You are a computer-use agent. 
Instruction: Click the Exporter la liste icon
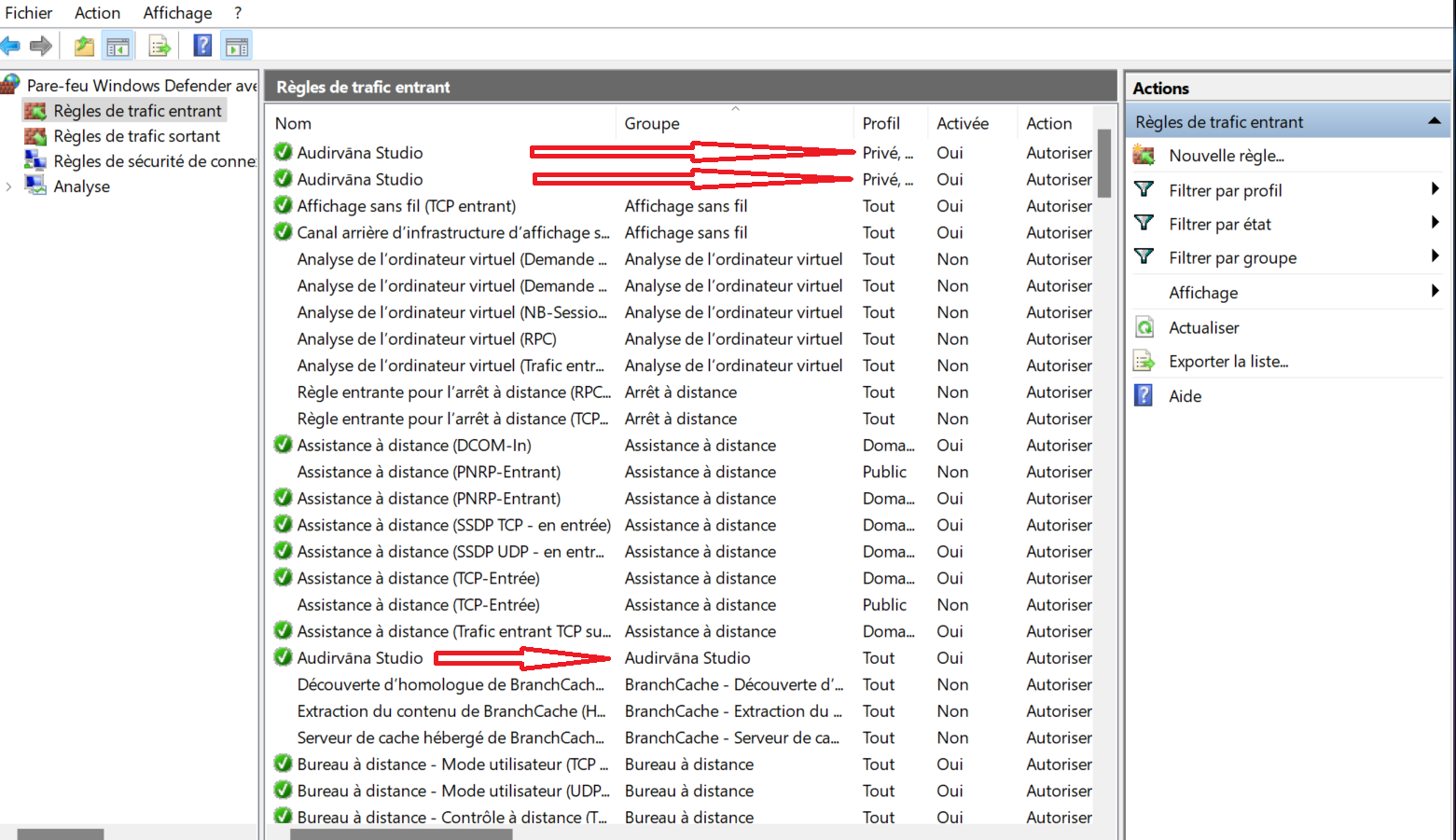1144,361
